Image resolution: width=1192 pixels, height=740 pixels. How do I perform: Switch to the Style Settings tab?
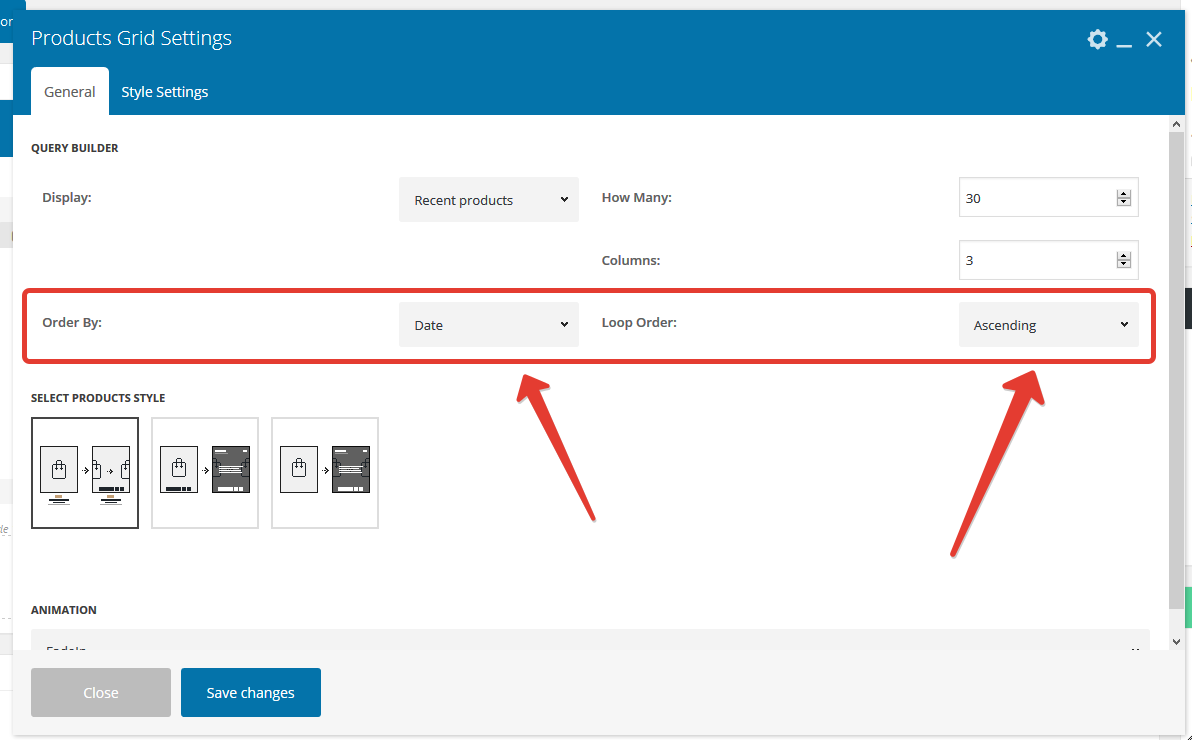pyautogui.click(x=165, y=92)
